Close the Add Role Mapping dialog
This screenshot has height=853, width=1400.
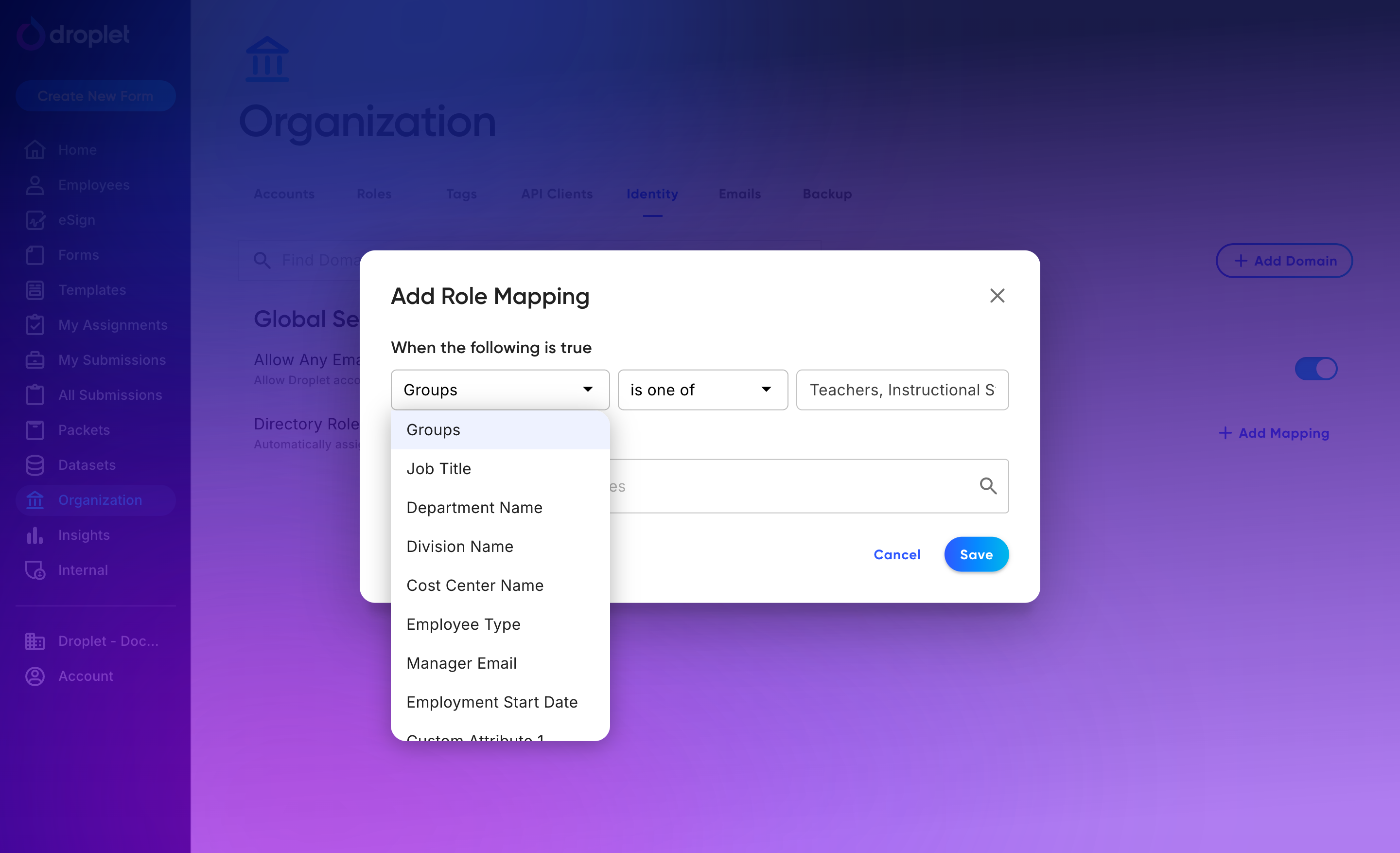pos(997,296)
